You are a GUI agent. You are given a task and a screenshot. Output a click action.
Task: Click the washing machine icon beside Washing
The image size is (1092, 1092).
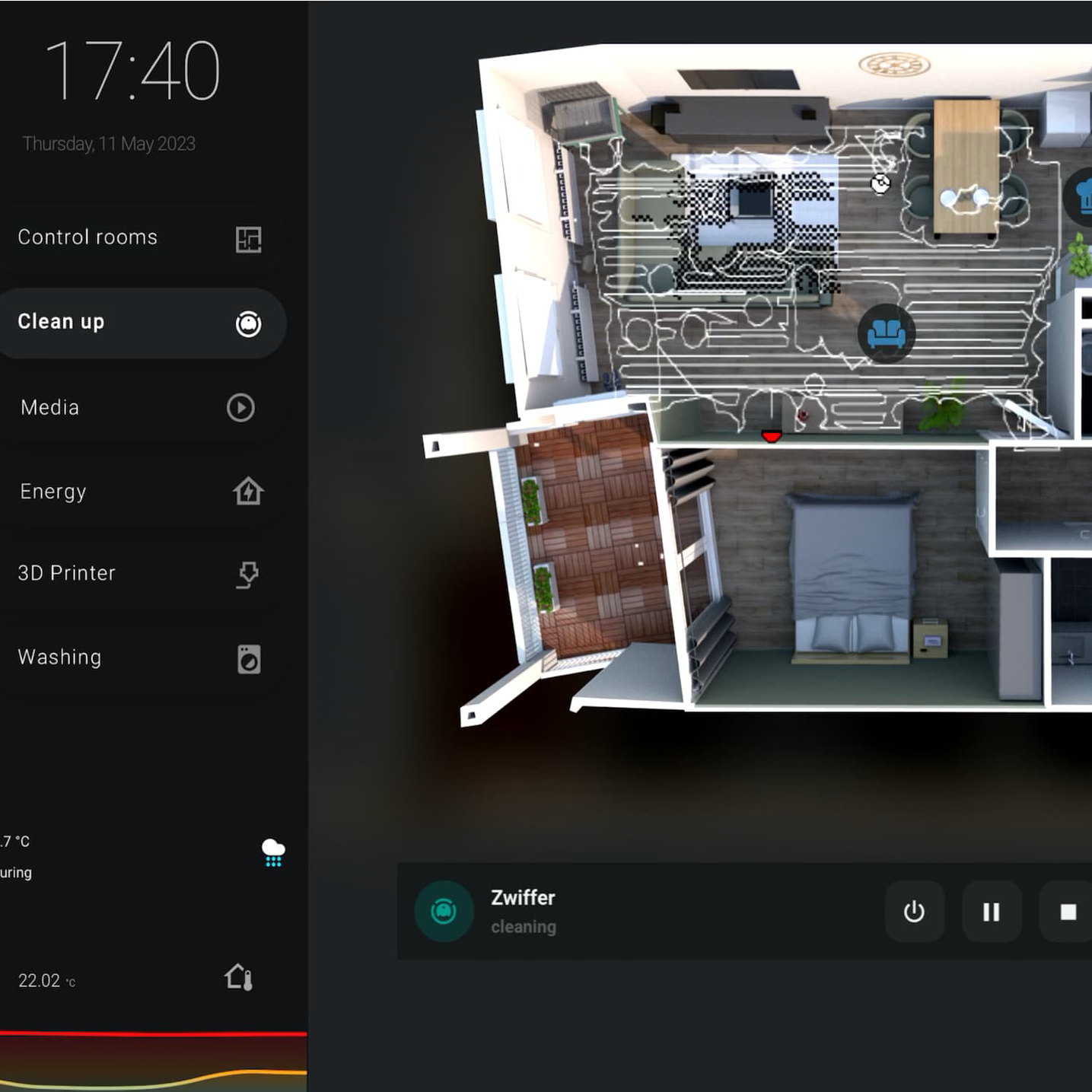pos(249,659)
